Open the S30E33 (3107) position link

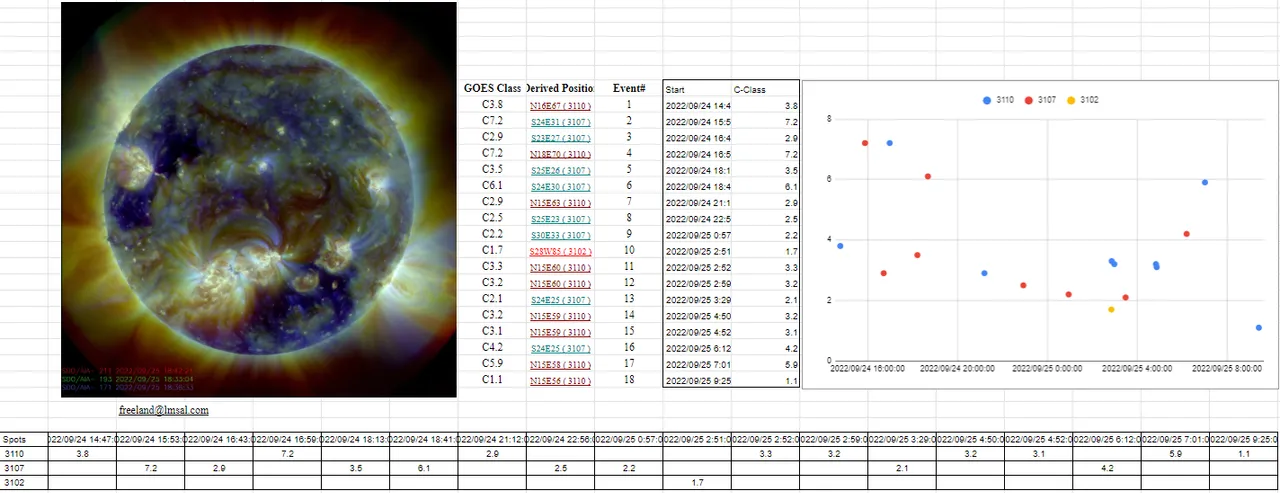tap(560, 235)
